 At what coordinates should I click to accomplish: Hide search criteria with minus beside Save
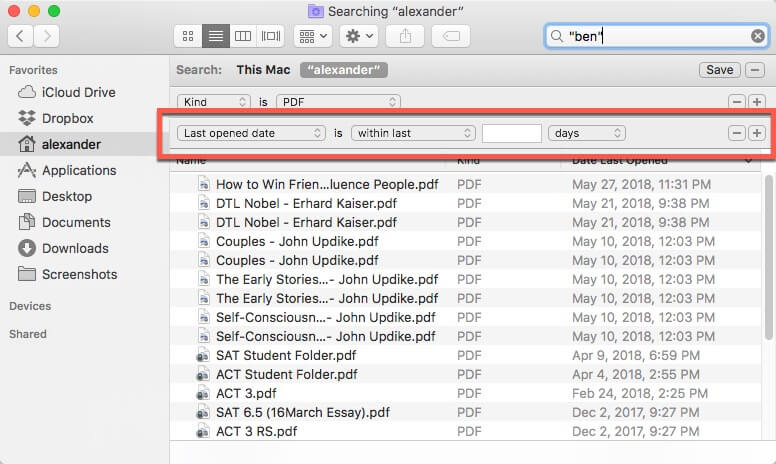click(755, 70)
